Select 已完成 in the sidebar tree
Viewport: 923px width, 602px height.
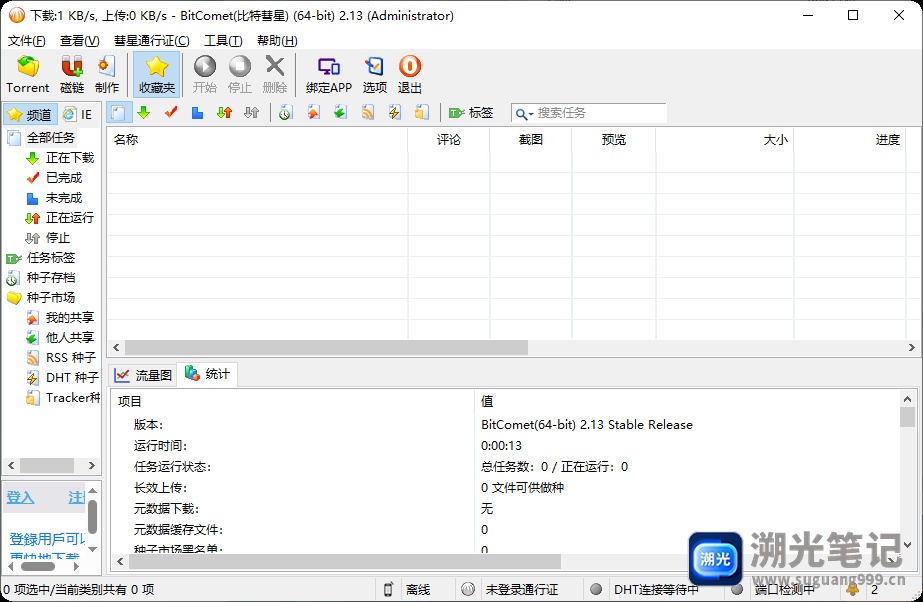(x=64, y=178)
